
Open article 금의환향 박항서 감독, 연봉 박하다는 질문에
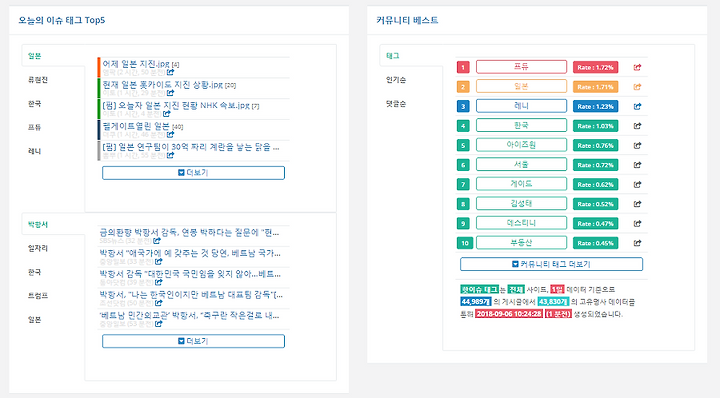pos(189,233)
